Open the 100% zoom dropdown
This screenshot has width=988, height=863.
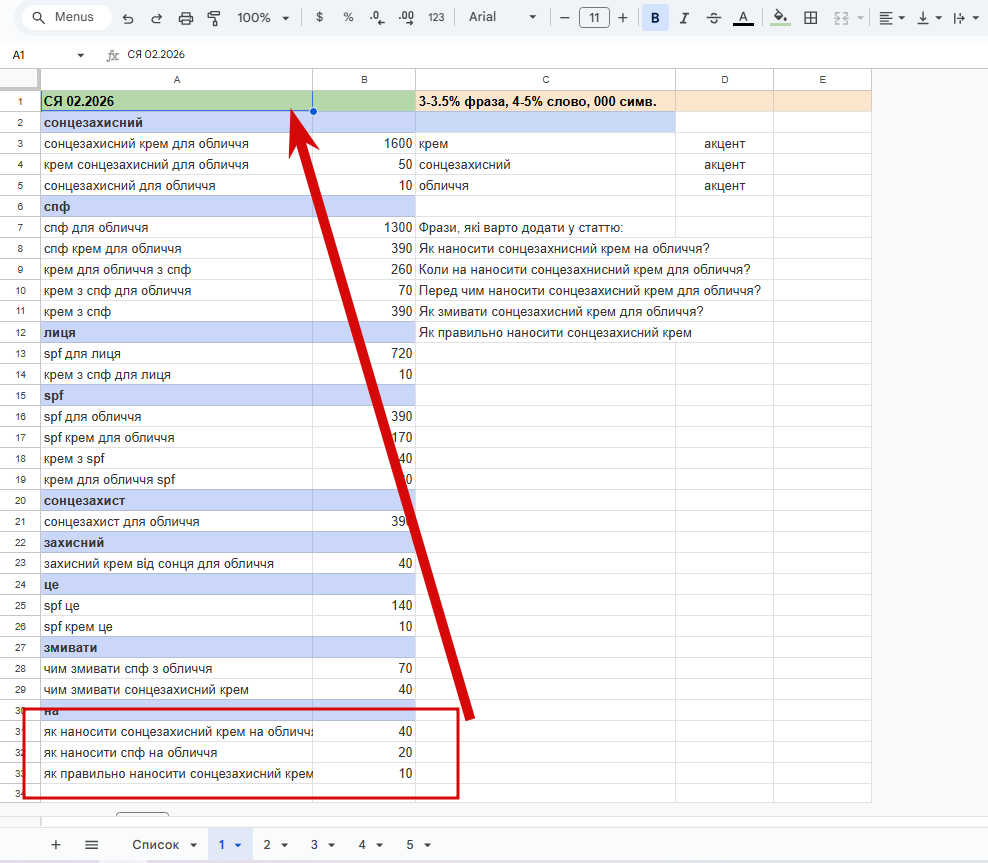263,18
